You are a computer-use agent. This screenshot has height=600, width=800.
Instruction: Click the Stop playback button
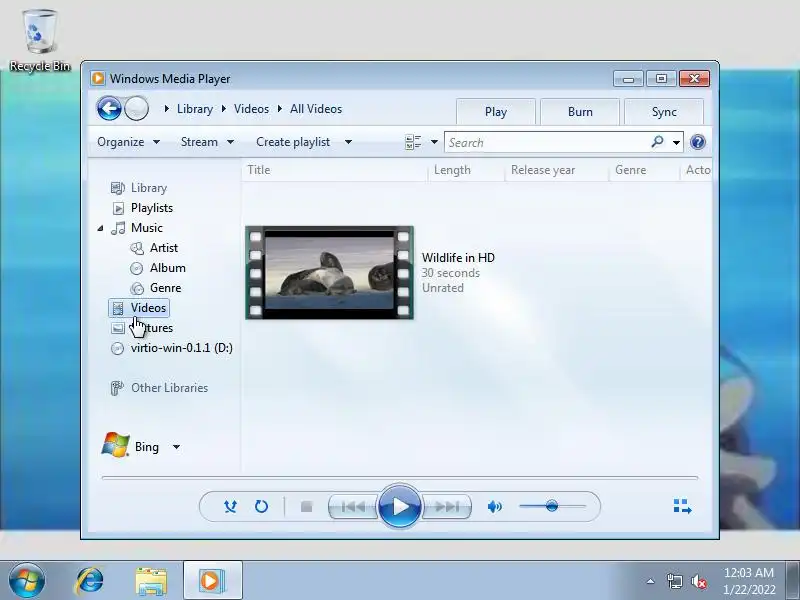pos(306,506)
